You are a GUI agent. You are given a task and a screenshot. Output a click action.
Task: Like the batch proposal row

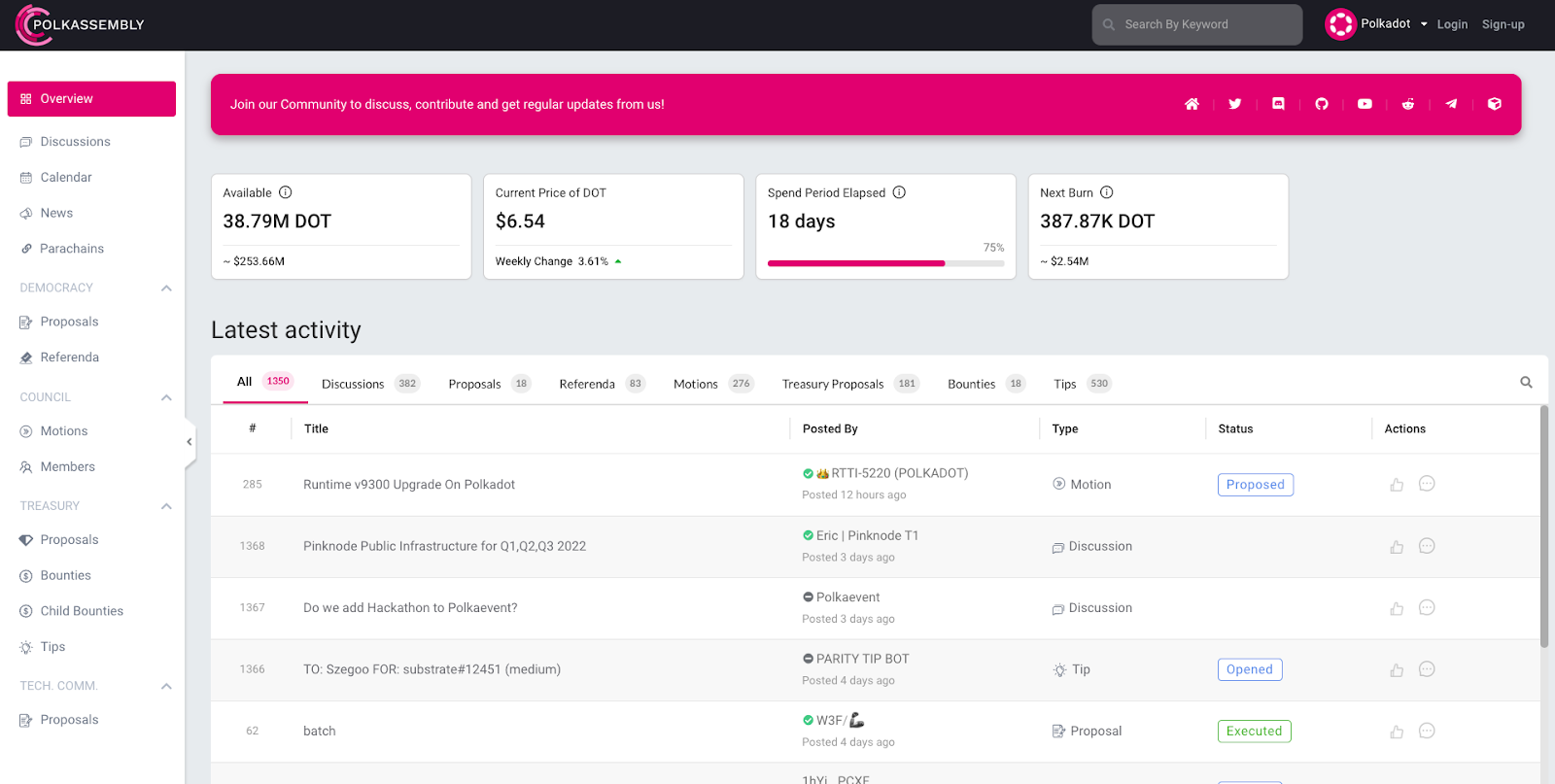(1397, 732)
